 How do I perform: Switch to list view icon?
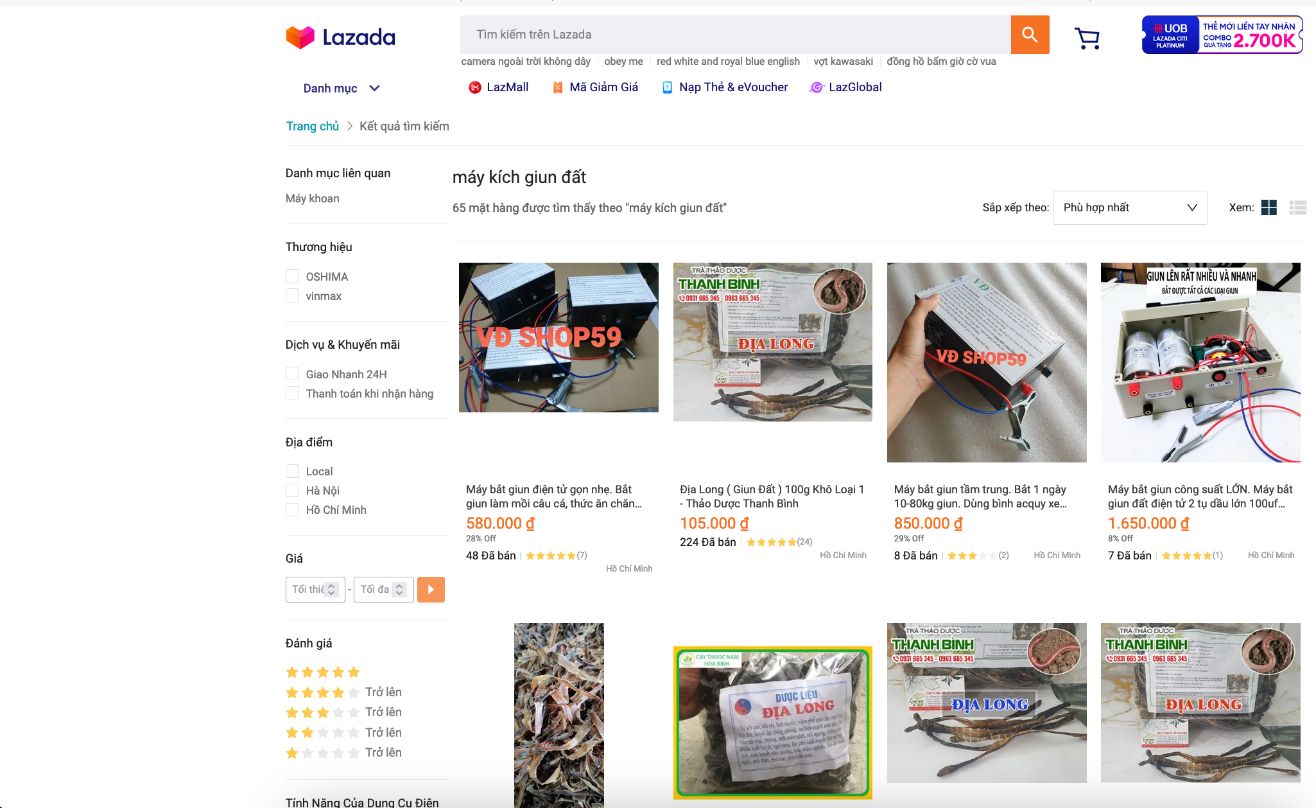coord(1298,208)
